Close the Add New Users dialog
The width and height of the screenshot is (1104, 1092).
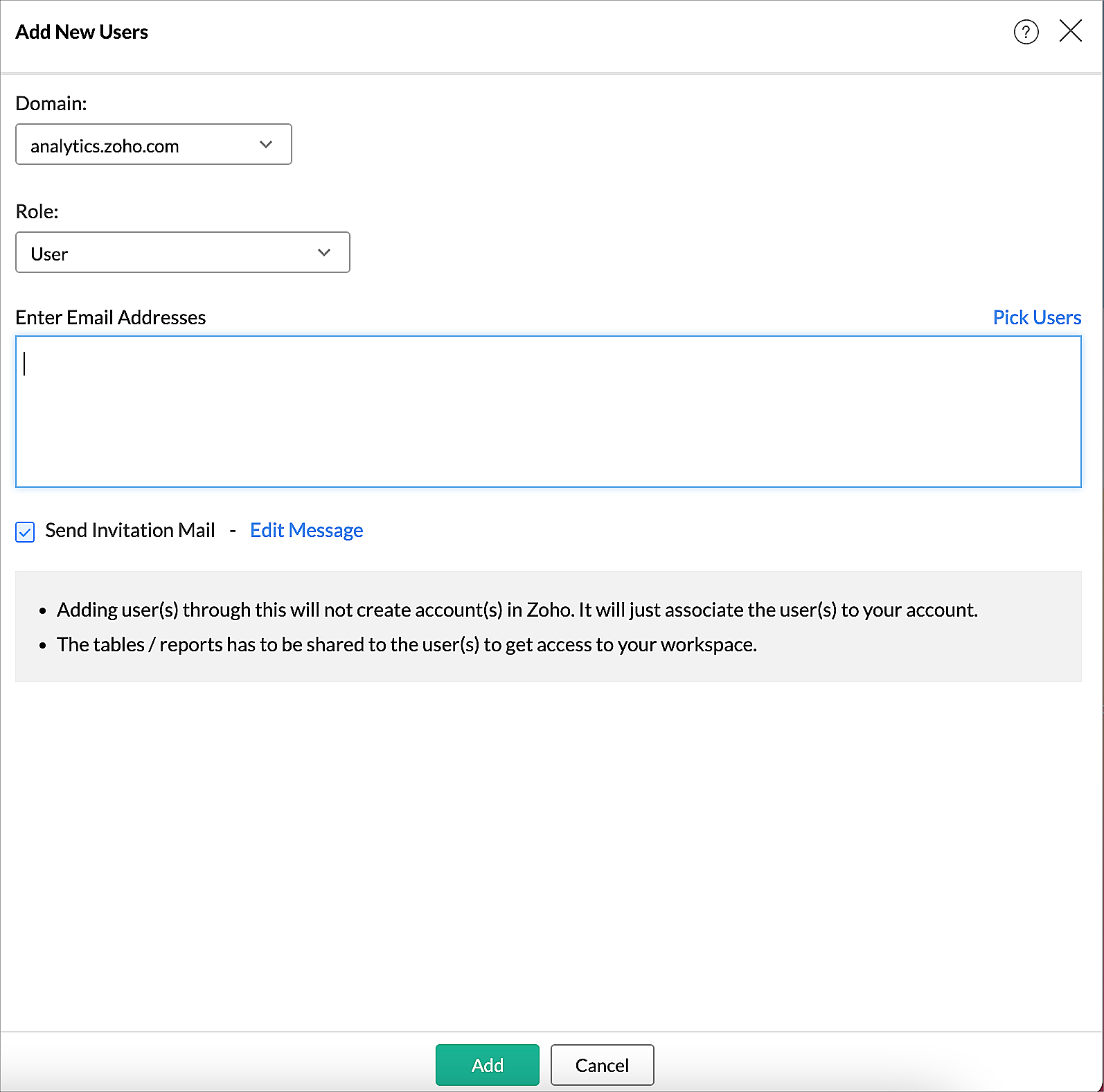tap(1070, 31)
